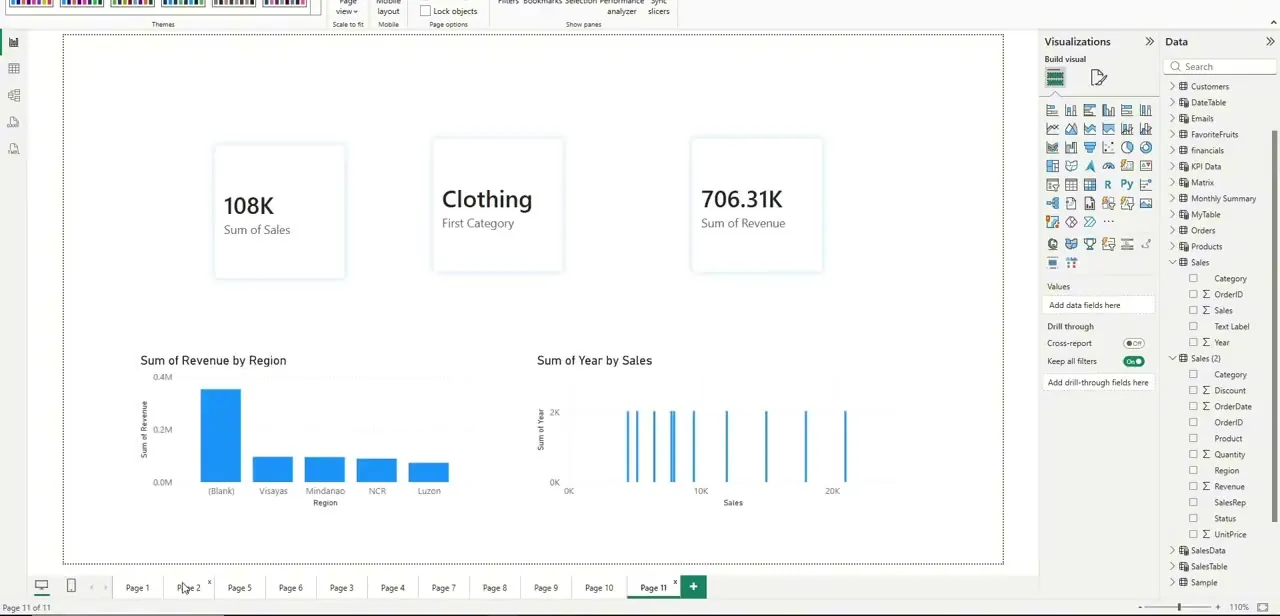
Task: Expand the KPI Data table
Action: (1172, 167)
